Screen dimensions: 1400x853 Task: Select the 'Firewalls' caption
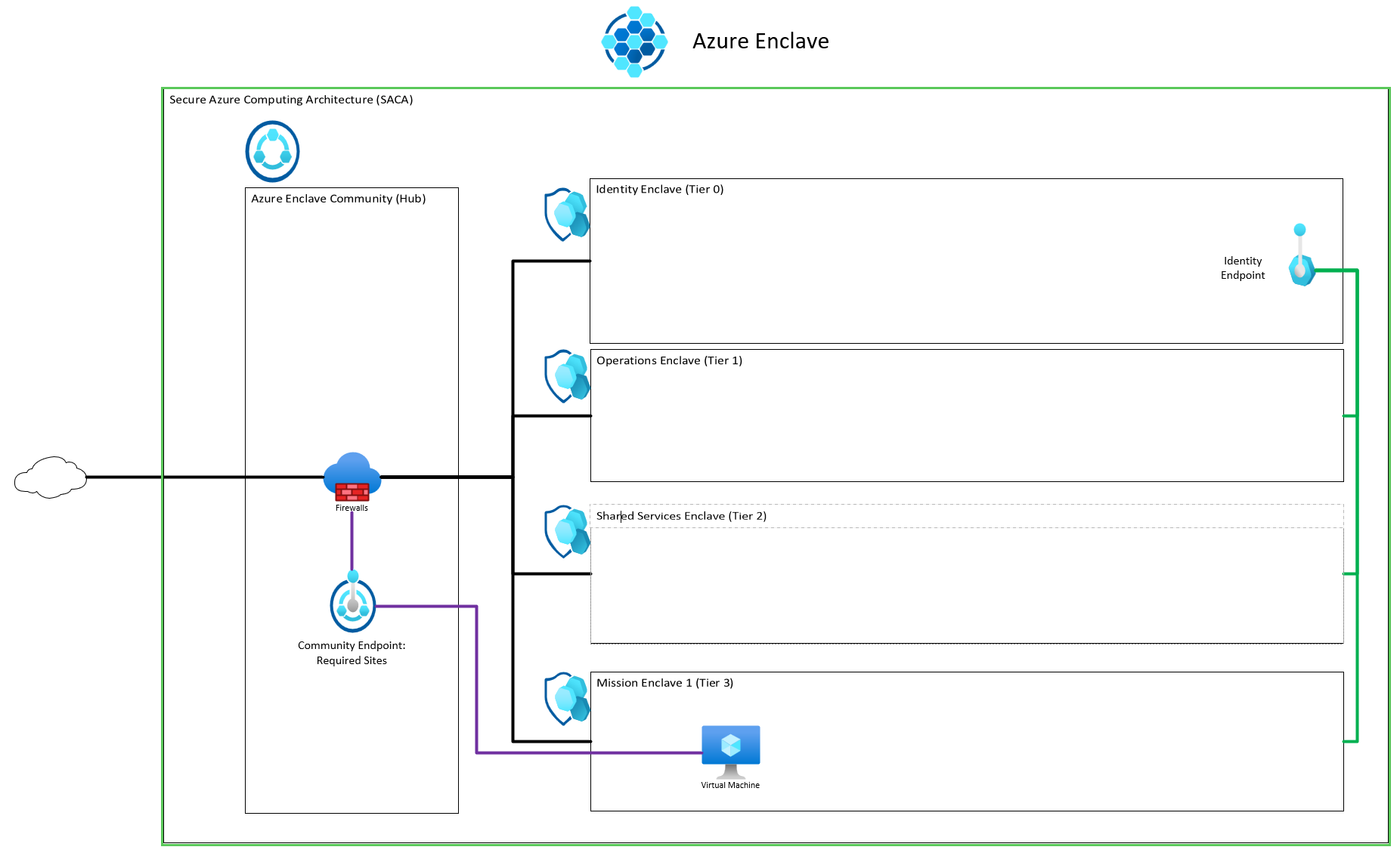352,508
